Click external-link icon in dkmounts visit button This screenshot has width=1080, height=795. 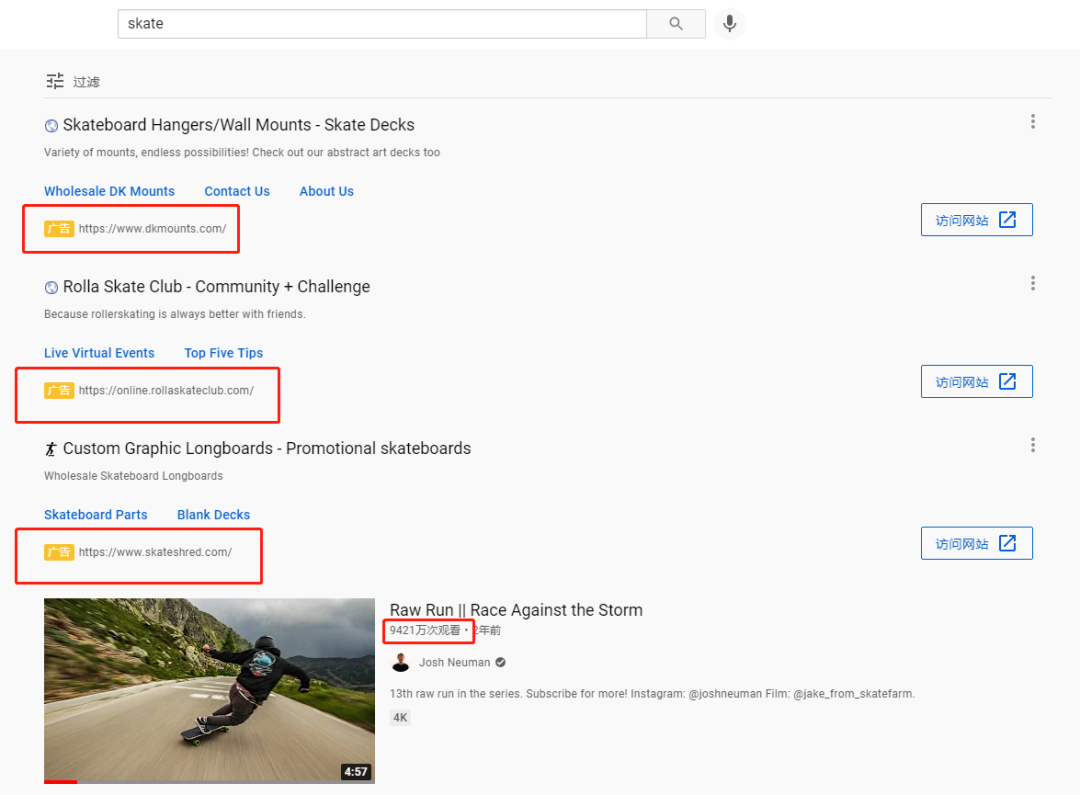[1007, 220]
